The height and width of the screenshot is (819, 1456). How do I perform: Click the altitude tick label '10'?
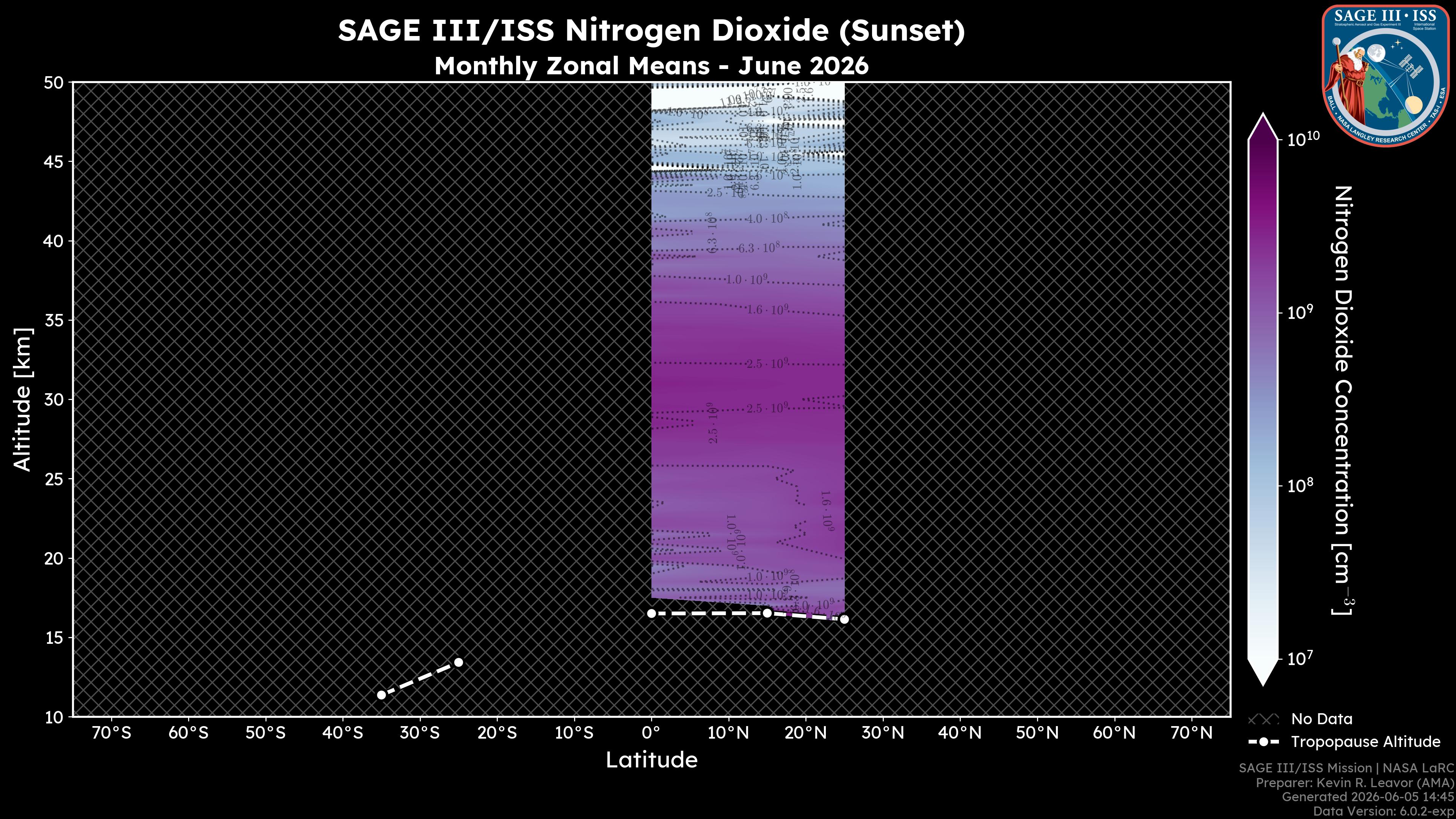coord(54,717)
